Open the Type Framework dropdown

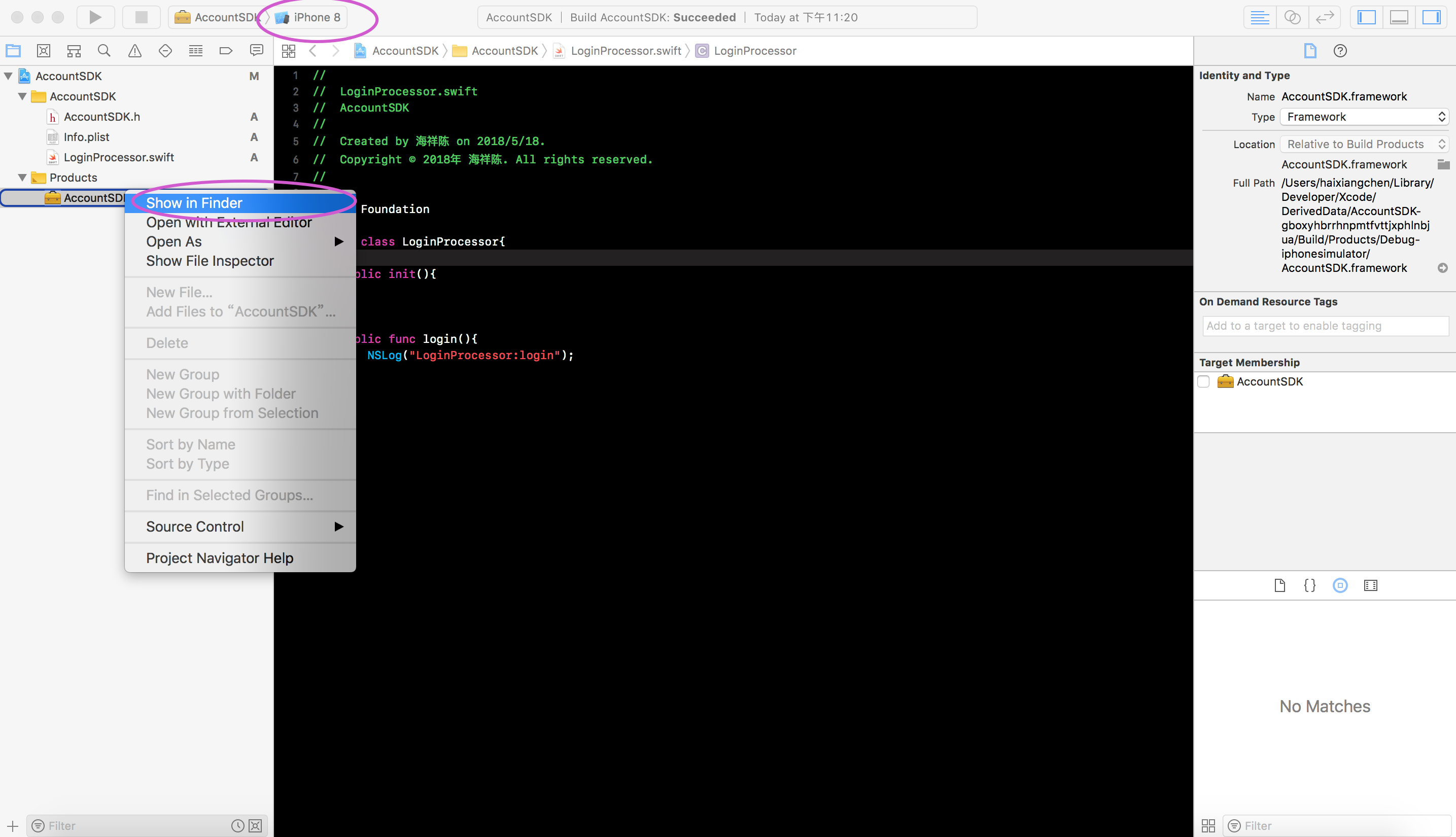[1365, 117]
